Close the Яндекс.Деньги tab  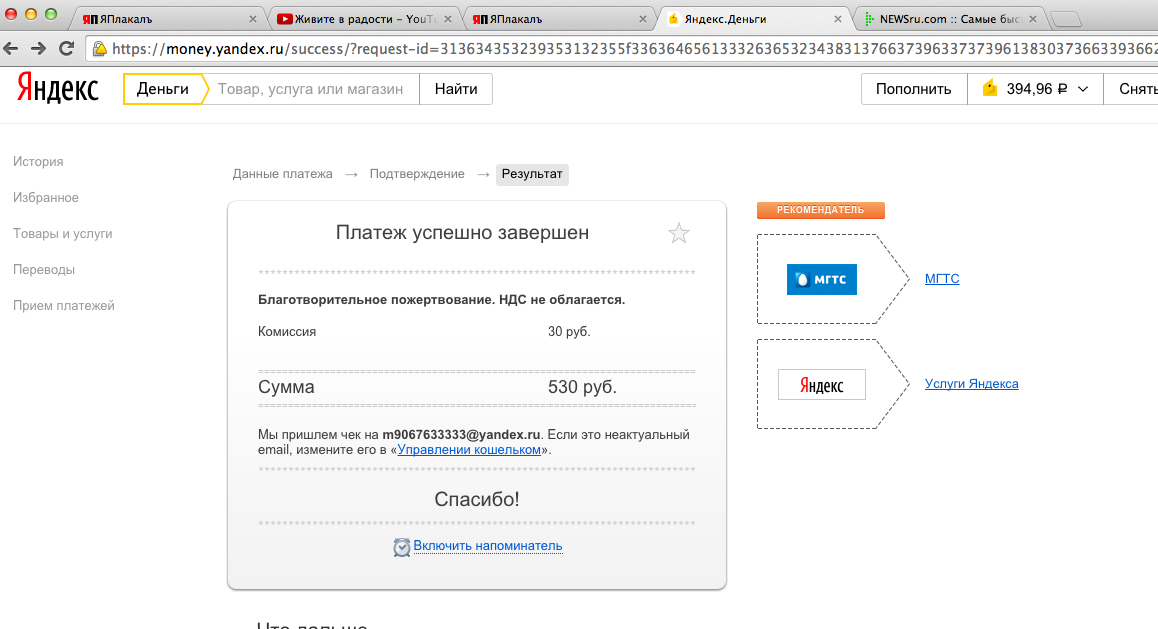point(837,19)
